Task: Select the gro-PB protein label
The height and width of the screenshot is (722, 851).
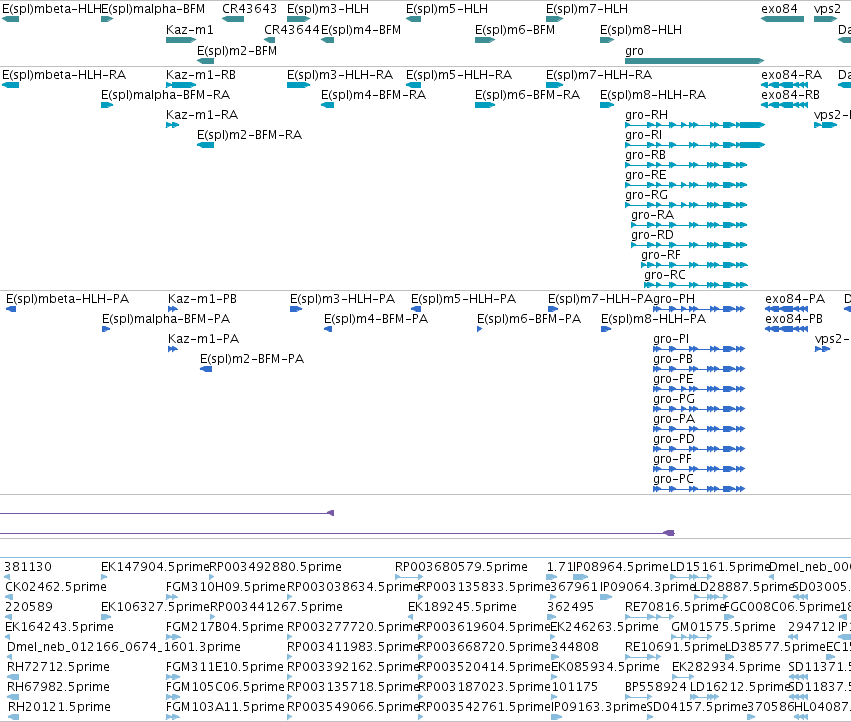Action: click(673, 359)
